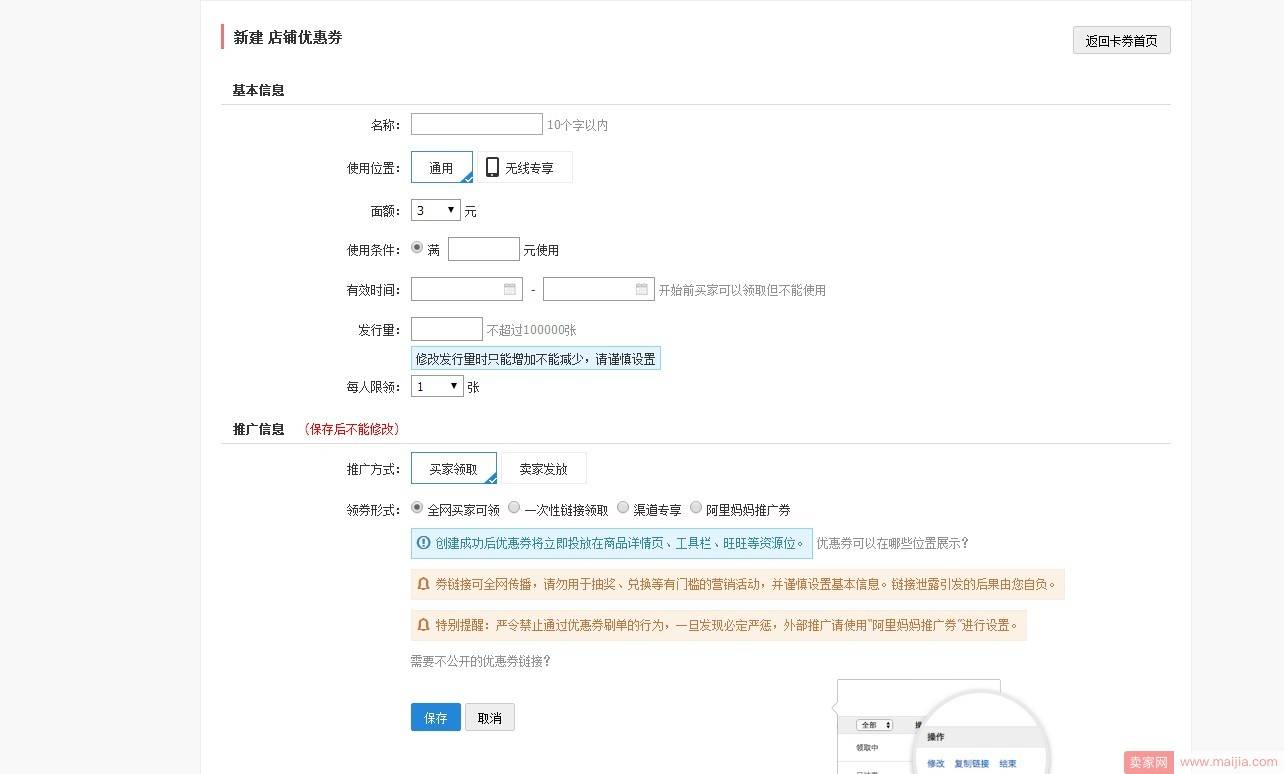The image size is (1284, 774).
Task: Select the 一次性链接领取 radio button
Action: (x=514, y=508)
